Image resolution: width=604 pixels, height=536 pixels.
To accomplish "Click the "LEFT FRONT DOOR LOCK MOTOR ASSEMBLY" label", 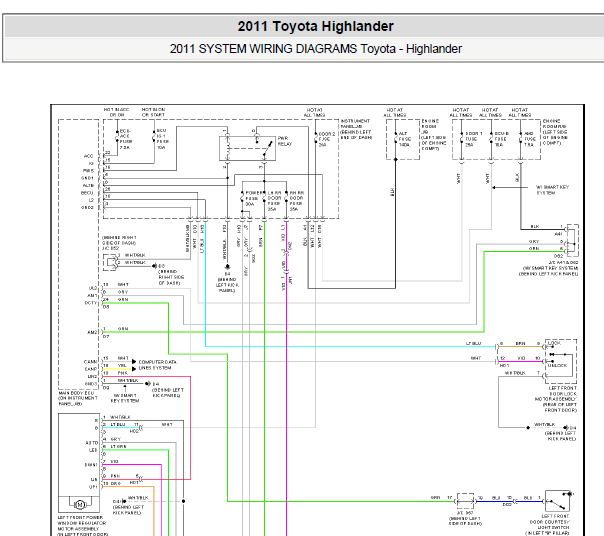I will click(x=556, y=399).
